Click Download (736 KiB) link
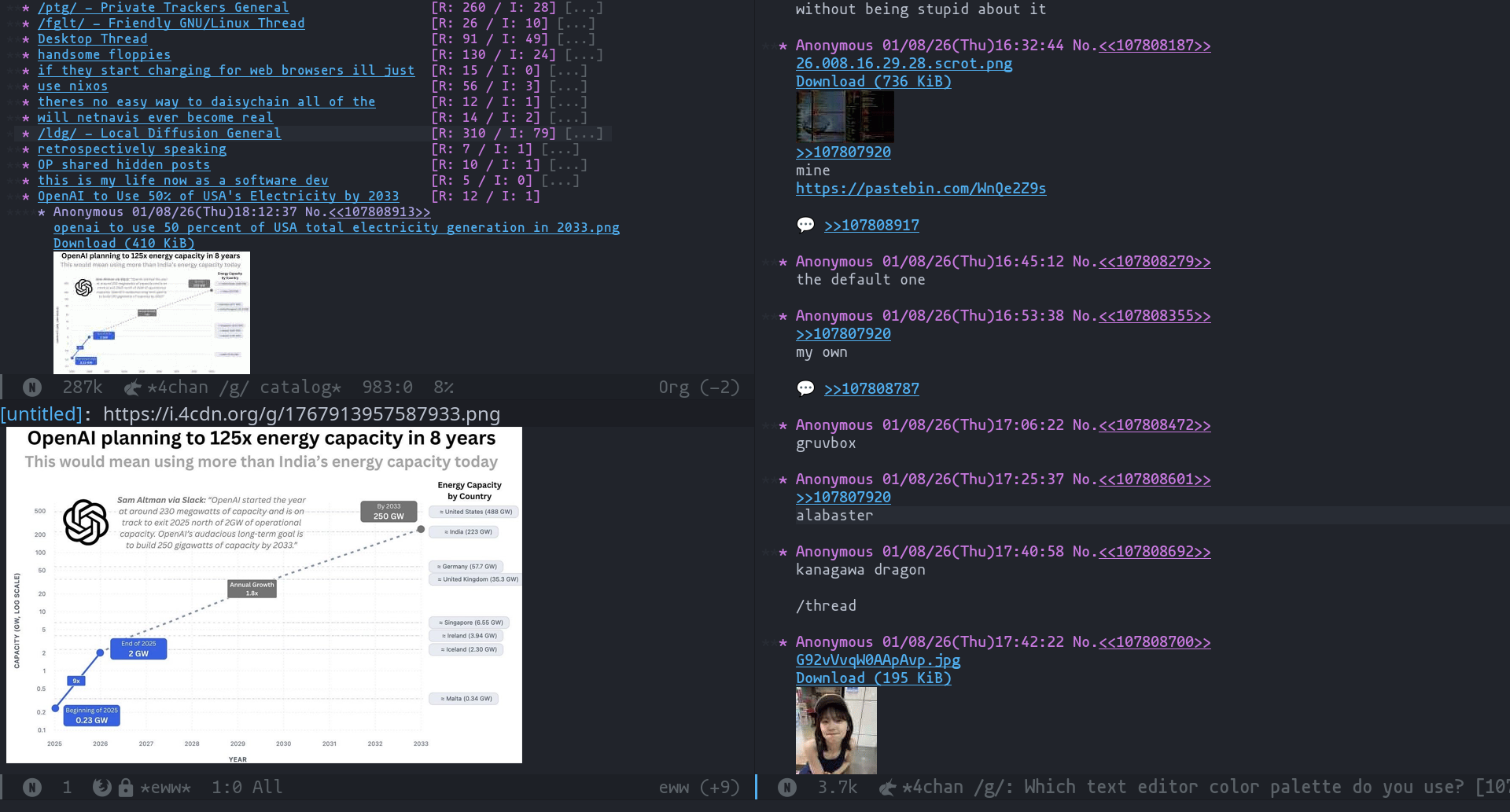1510x812 pixels. (x=874, y=82)
